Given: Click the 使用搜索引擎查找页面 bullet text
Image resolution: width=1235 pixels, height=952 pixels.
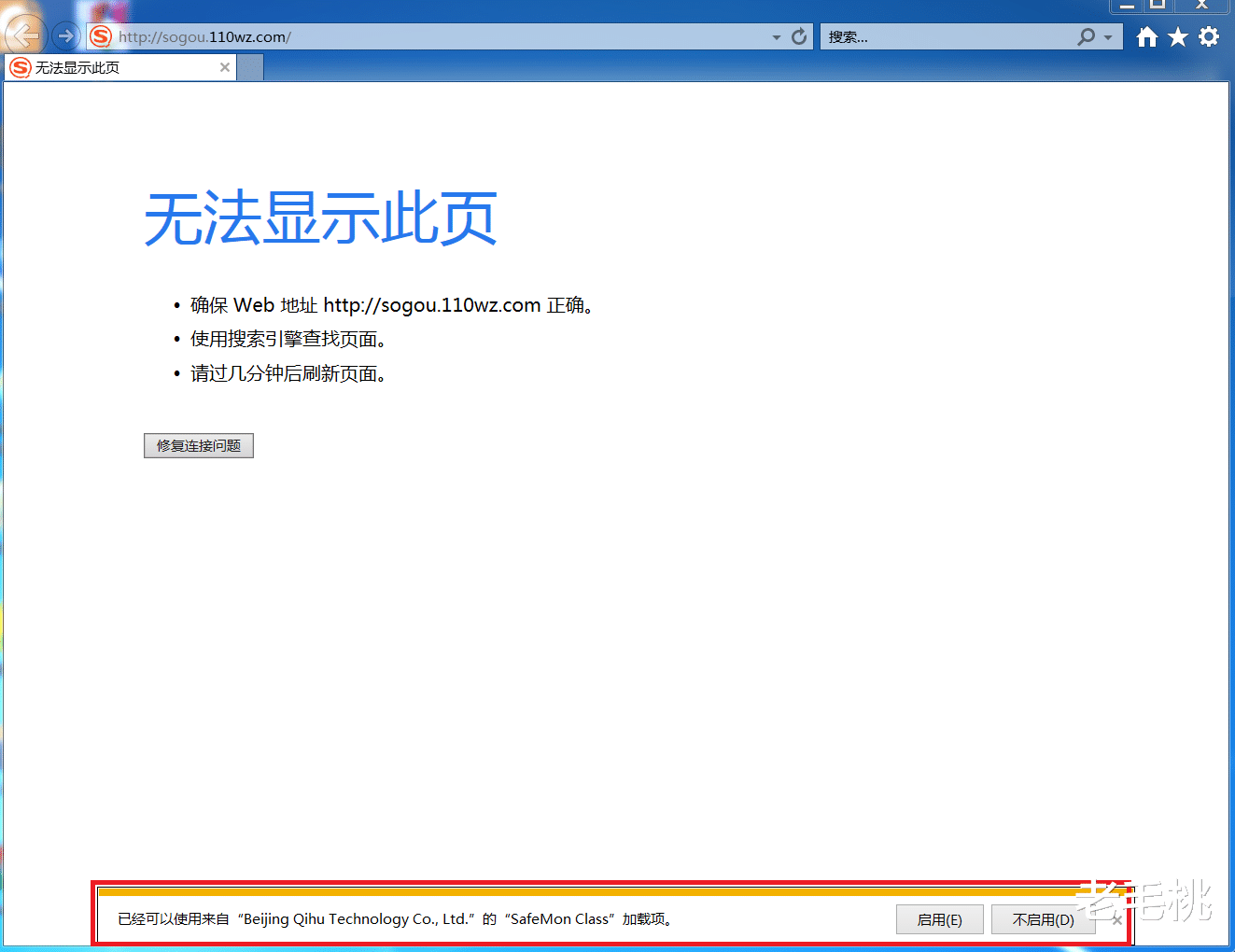Looking at the screenshot, I should [x=288, y=339].
